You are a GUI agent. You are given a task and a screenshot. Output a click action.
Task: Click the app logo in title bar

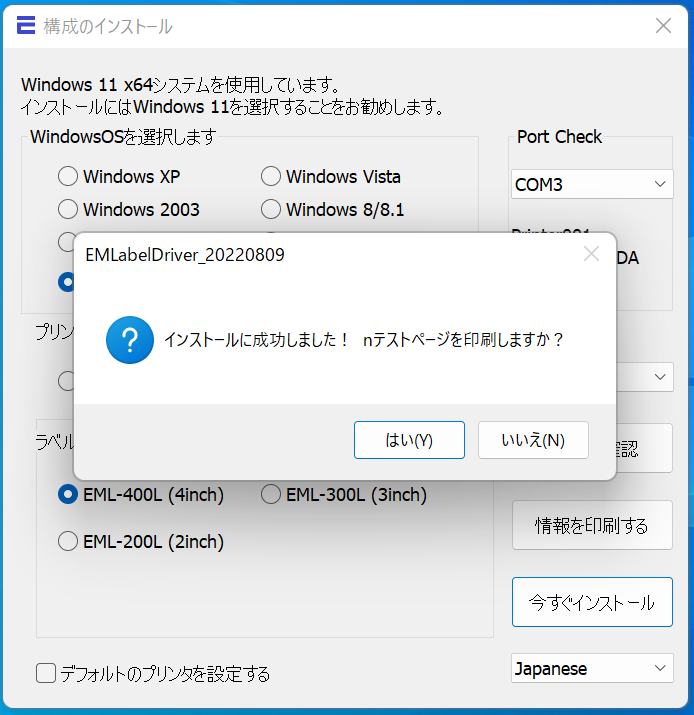26,25
